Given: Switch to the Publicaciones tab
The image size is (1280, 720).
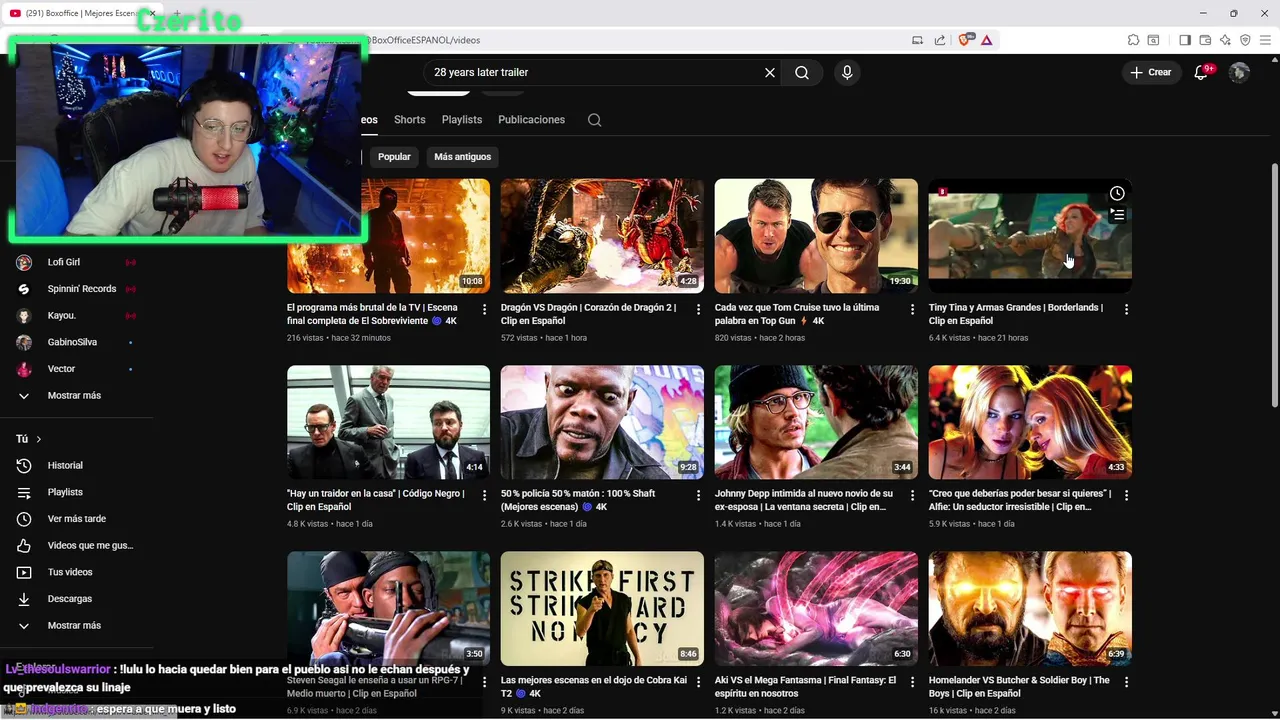Looking at the screenshot, I should click(x=531, y=119).
